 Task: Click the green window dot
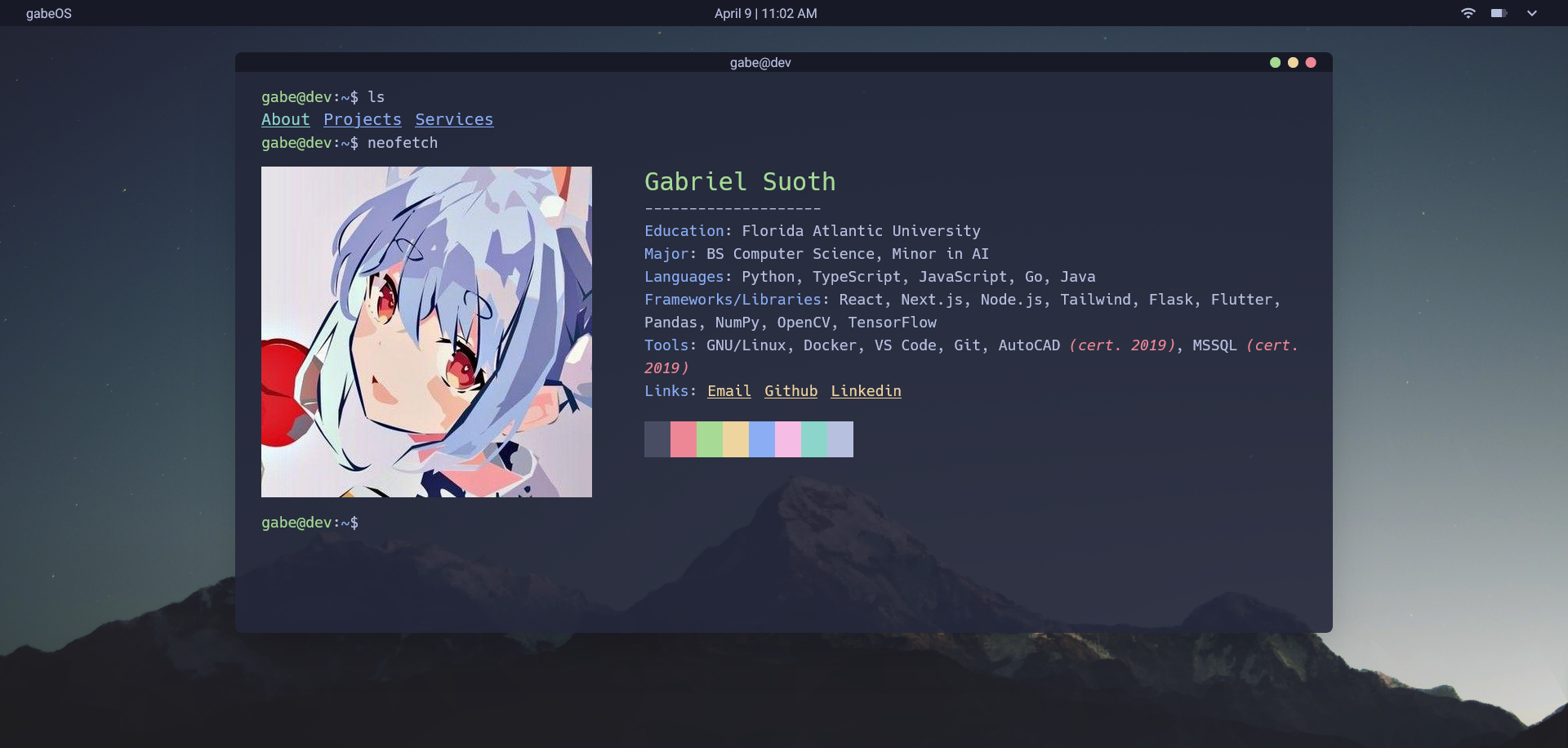point(1275,62)
